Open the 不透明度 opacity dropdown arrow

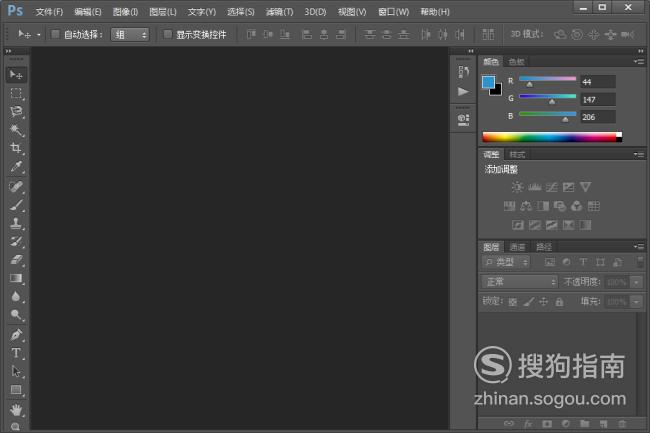click(x=636, y=283)
